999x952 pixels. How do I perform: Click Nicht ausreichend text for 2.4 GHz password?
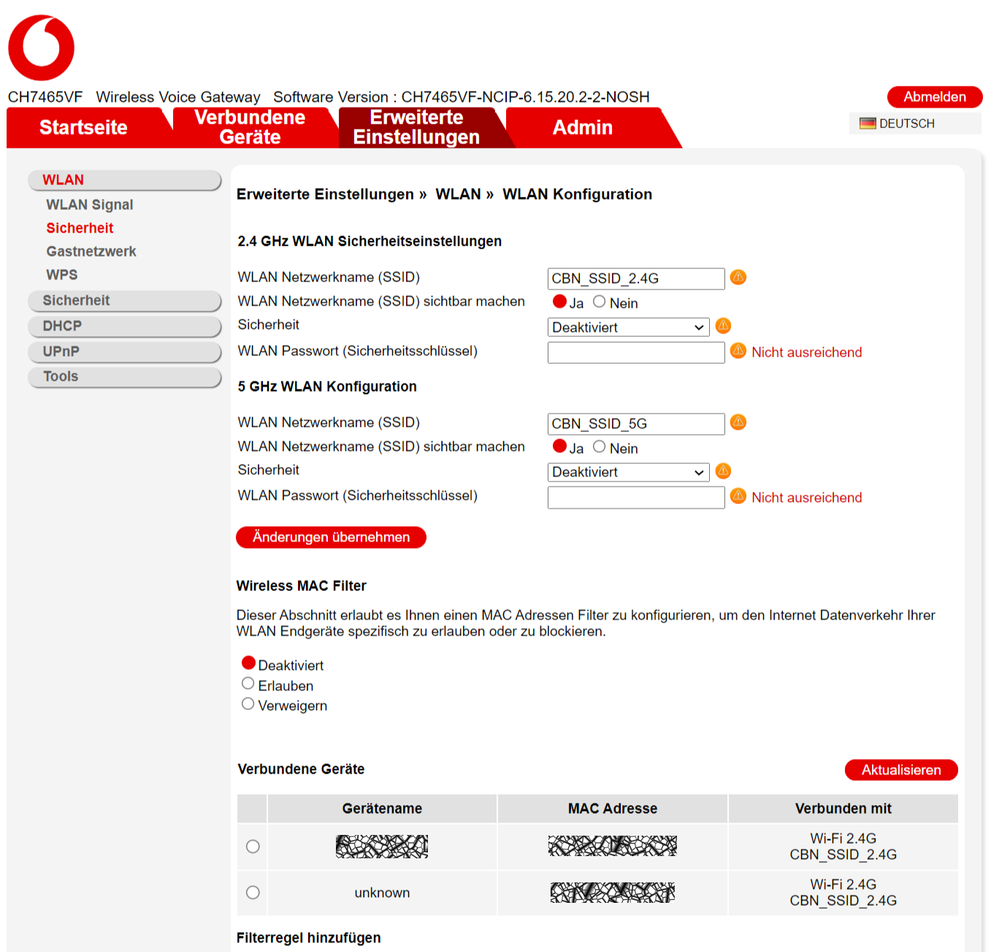click(807, 352)
